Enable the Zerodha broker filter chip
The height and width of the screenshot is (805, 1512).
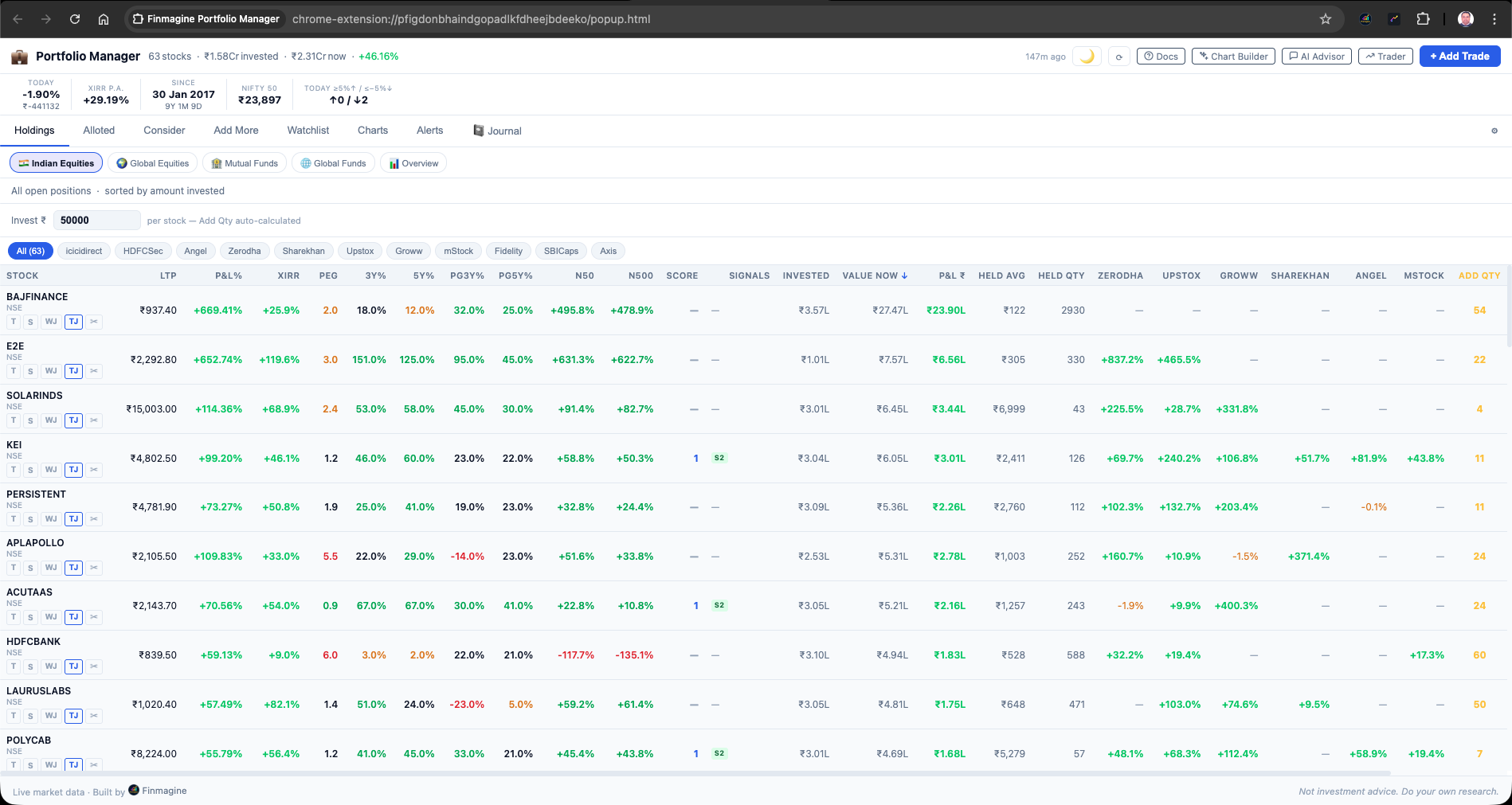[245, 251]
